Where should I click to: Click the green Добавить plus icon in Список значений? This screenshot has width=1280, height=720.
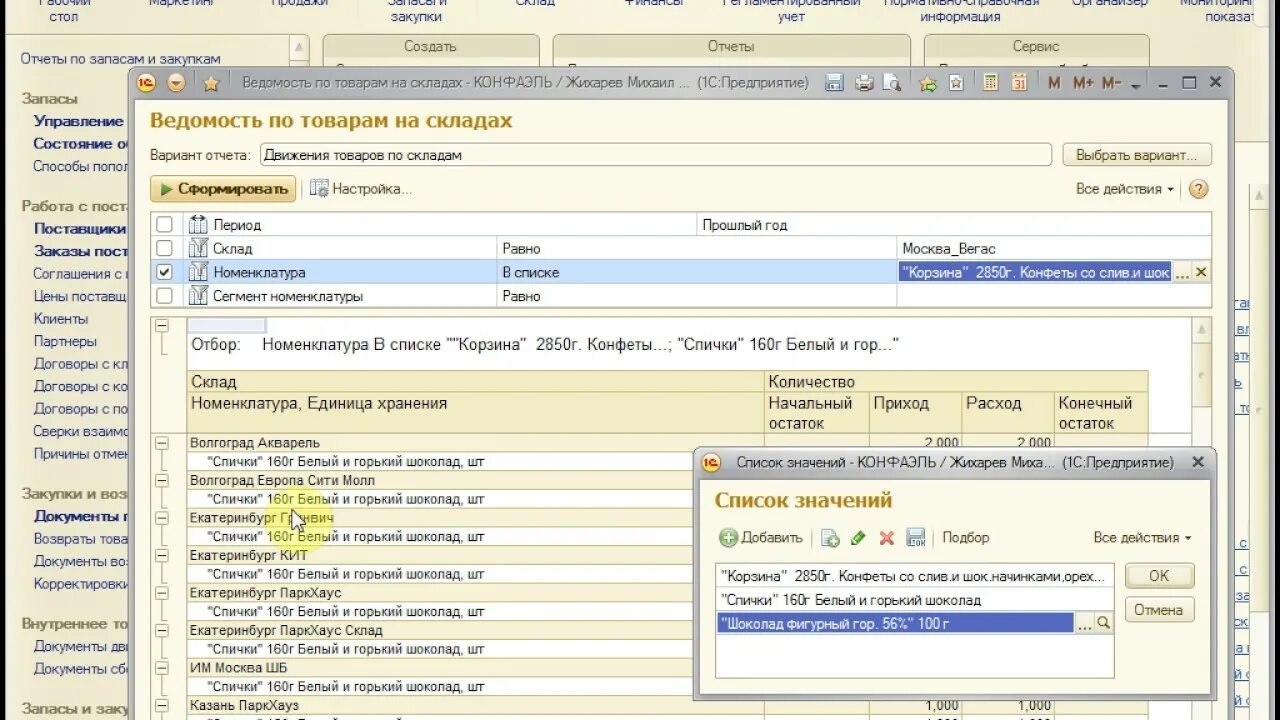tap(729, 538)
